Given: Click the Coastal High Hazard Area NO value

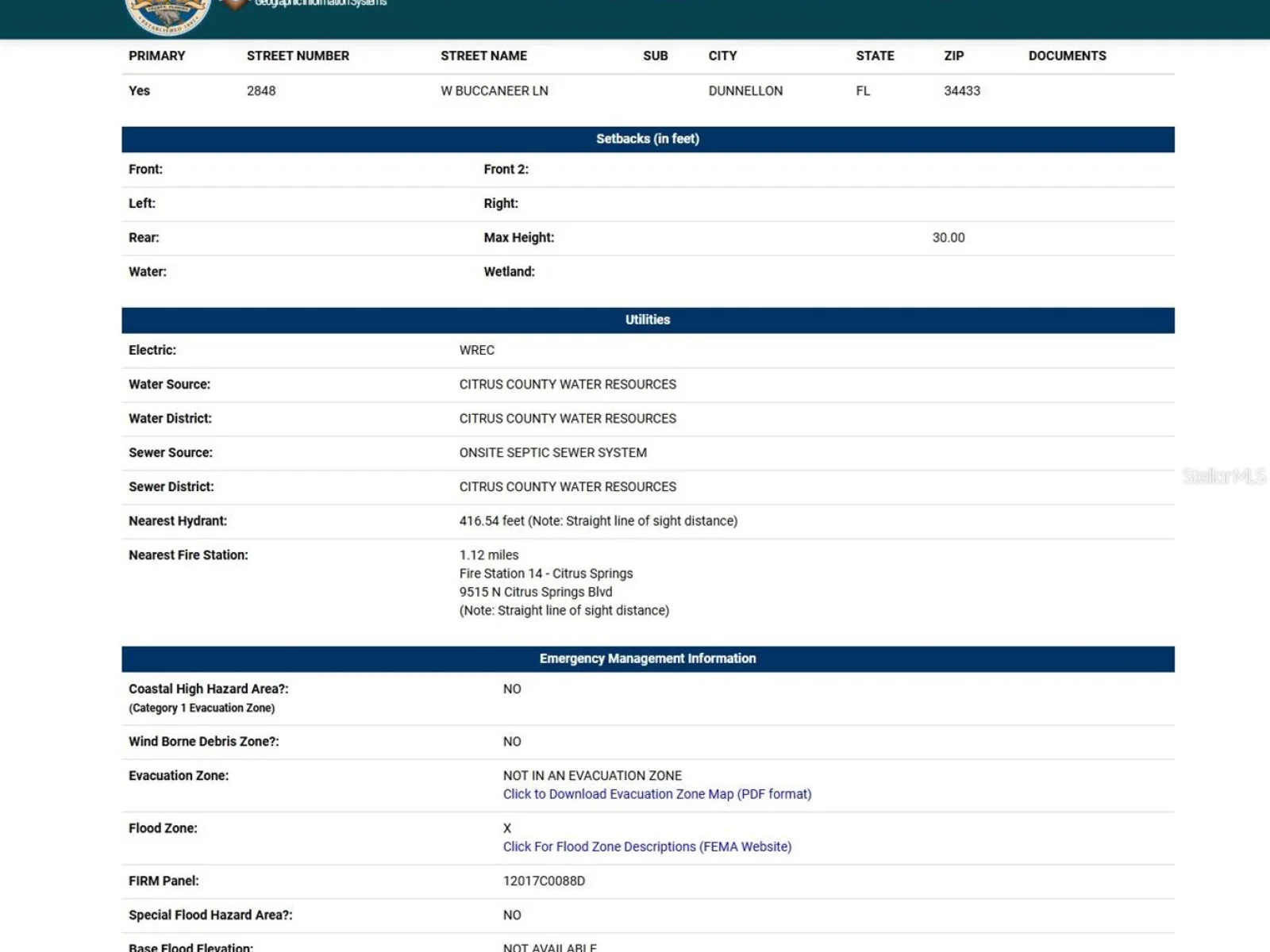Looking at the screenshot, I should (512, 689).
